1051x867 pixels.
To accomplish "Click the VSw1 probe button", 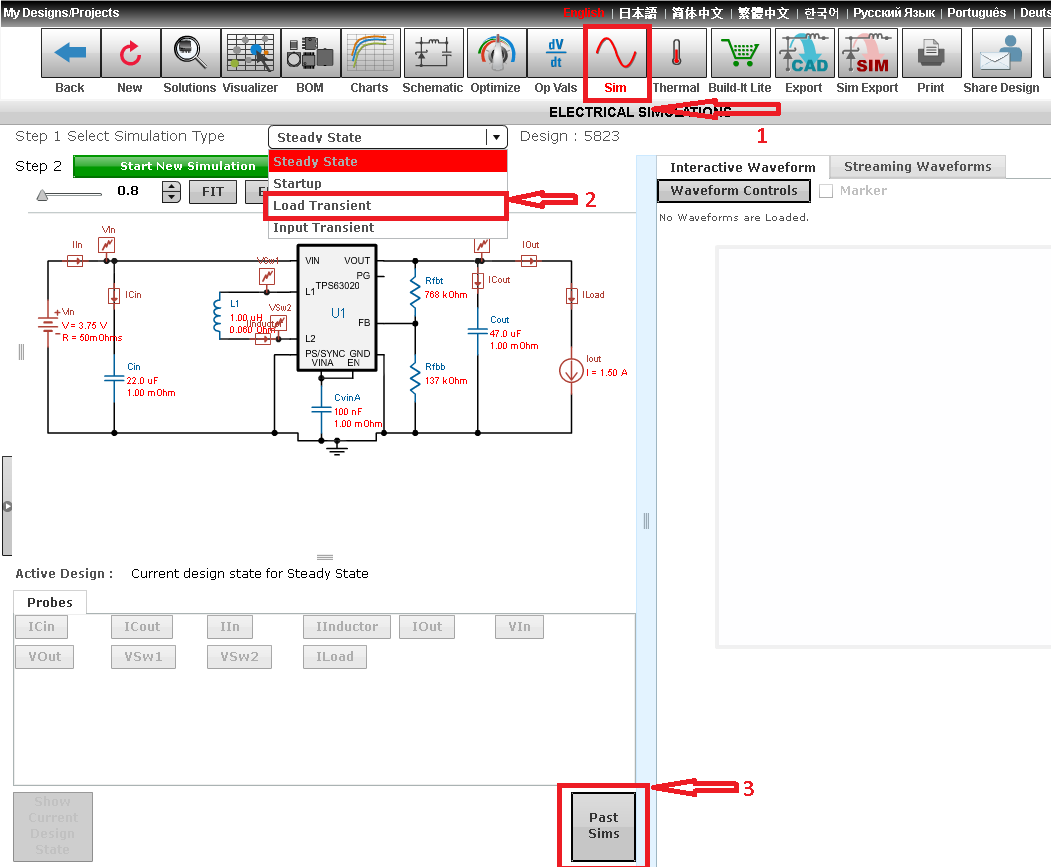I will [x=143, y=657].
